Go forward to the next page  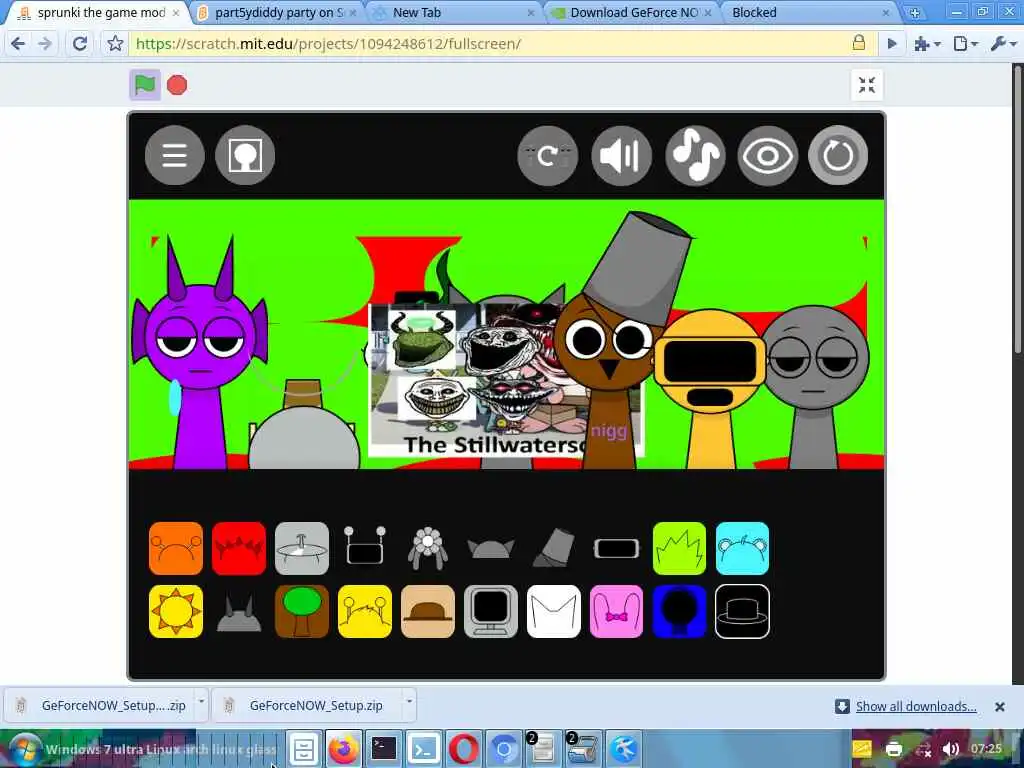tap(45, 44)
